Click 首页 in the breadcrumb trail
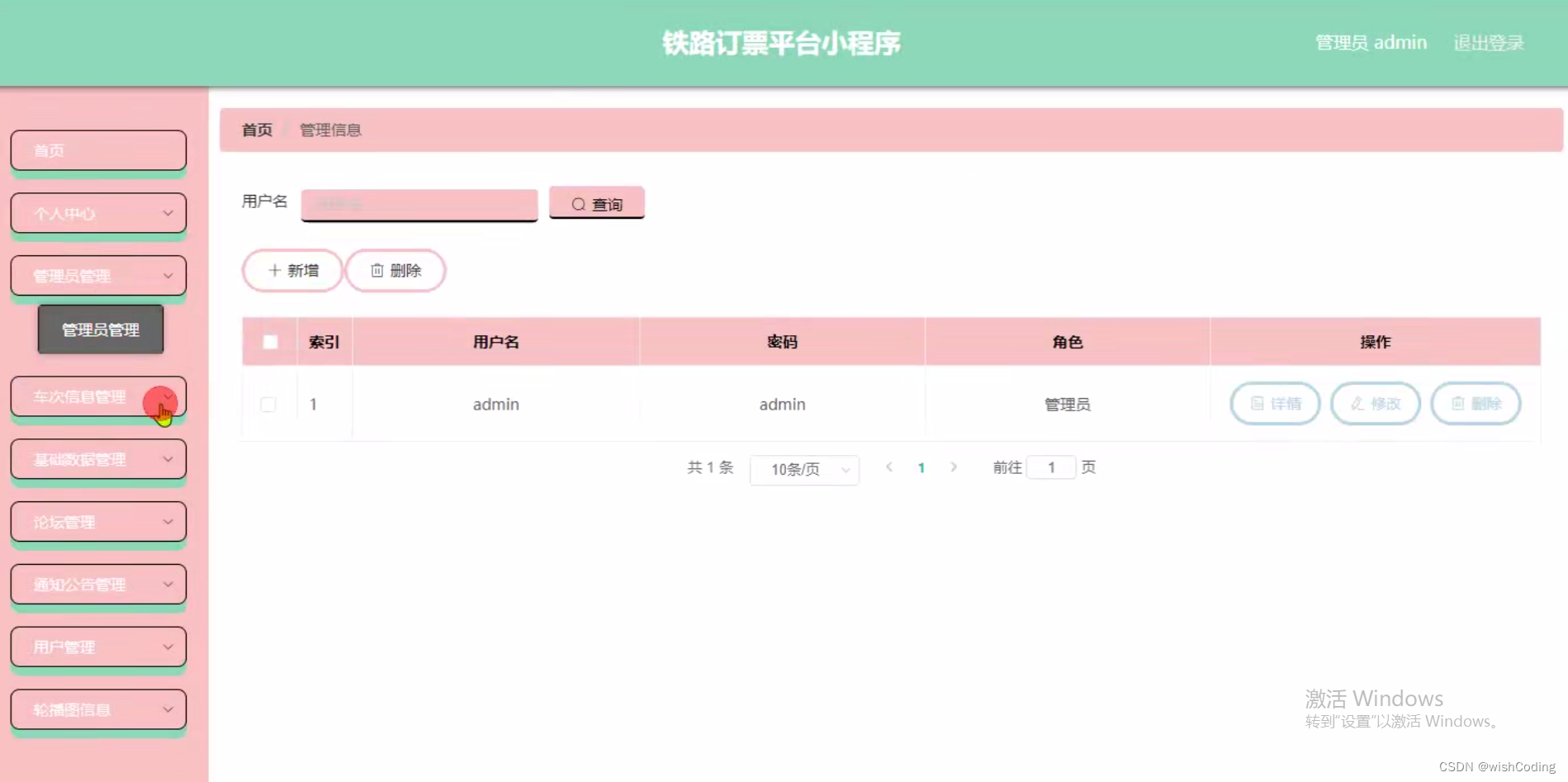The height and width of the screenshot is (782, 1568). [x=256, y=130]
